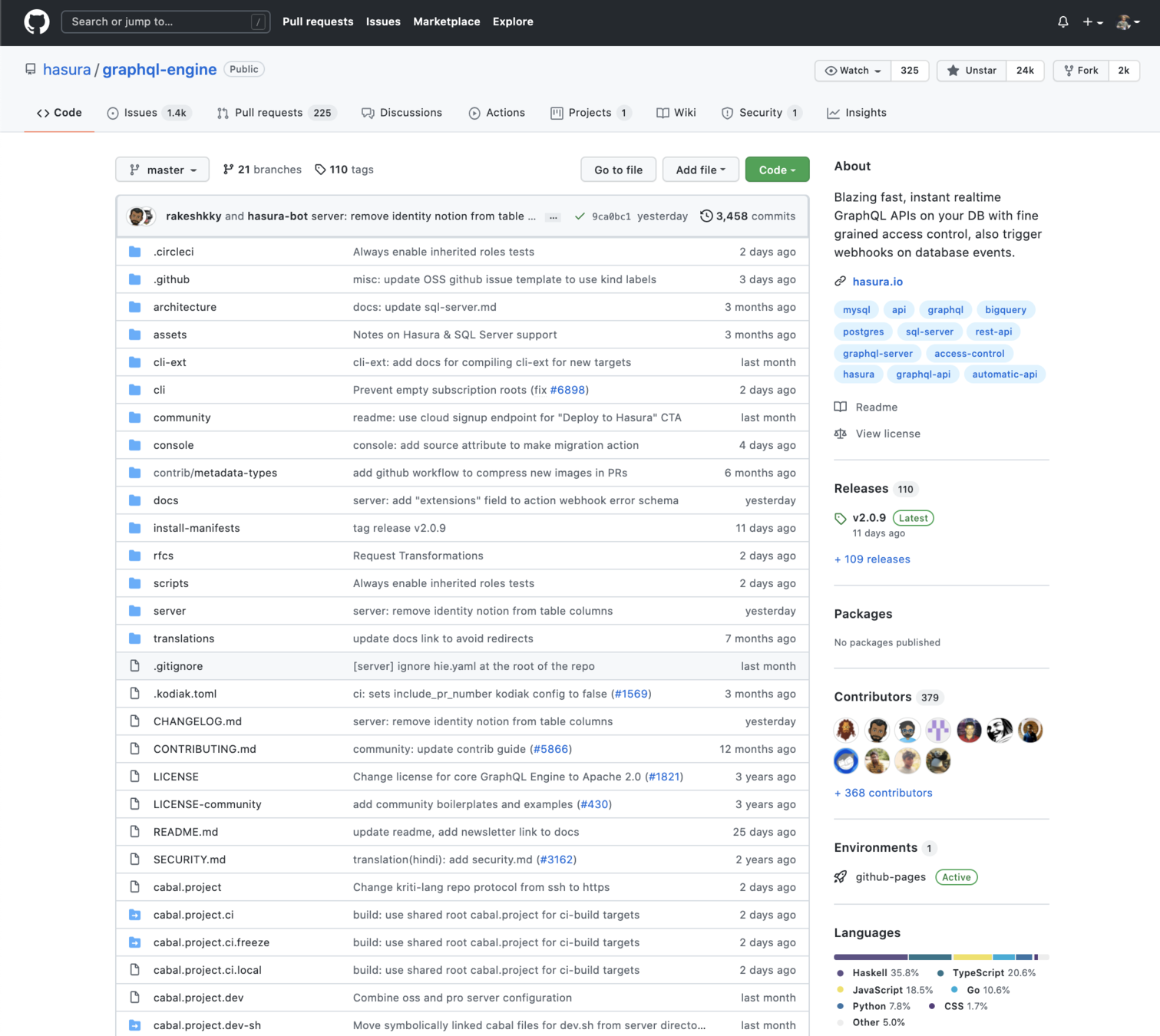View the 325 watchers count
The width and height of the screenshot is (1160, 1036).
coord(910,71)
